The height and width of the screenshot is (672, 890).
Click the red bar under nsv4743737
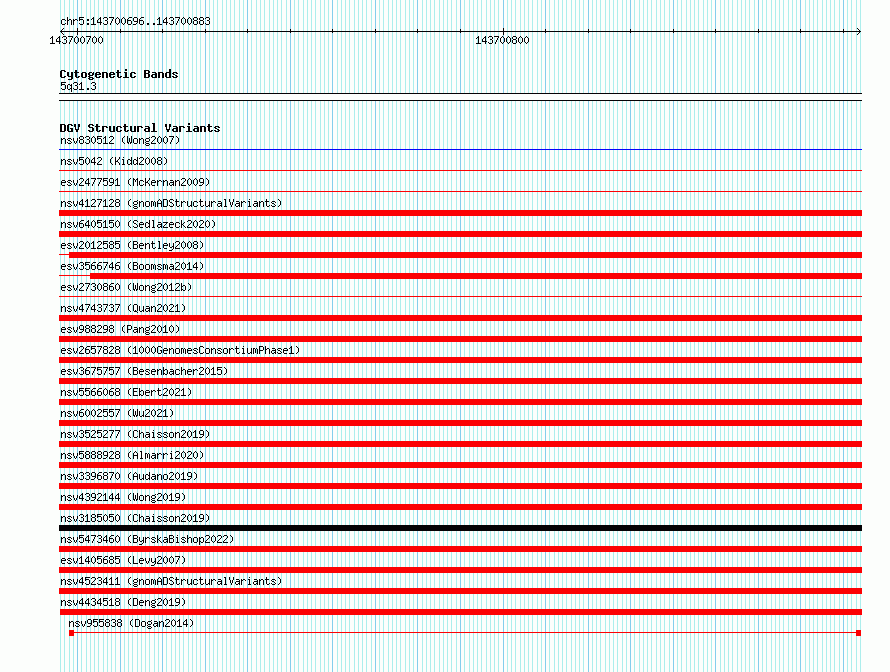click(x=460, y=318)
